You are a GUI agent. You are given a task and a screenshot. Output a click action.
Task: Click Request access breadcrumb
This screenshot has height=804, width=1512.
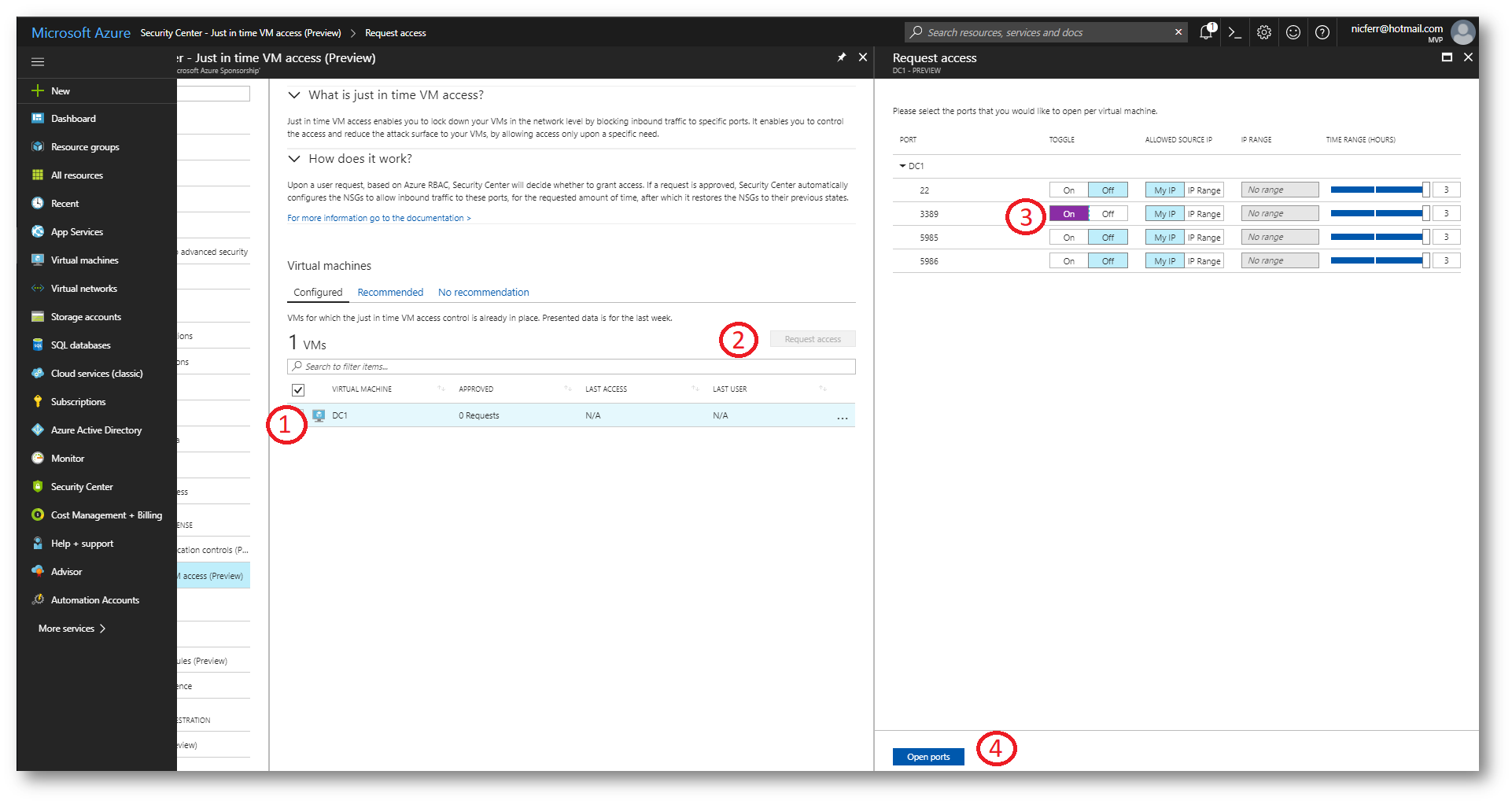[395, 33]
